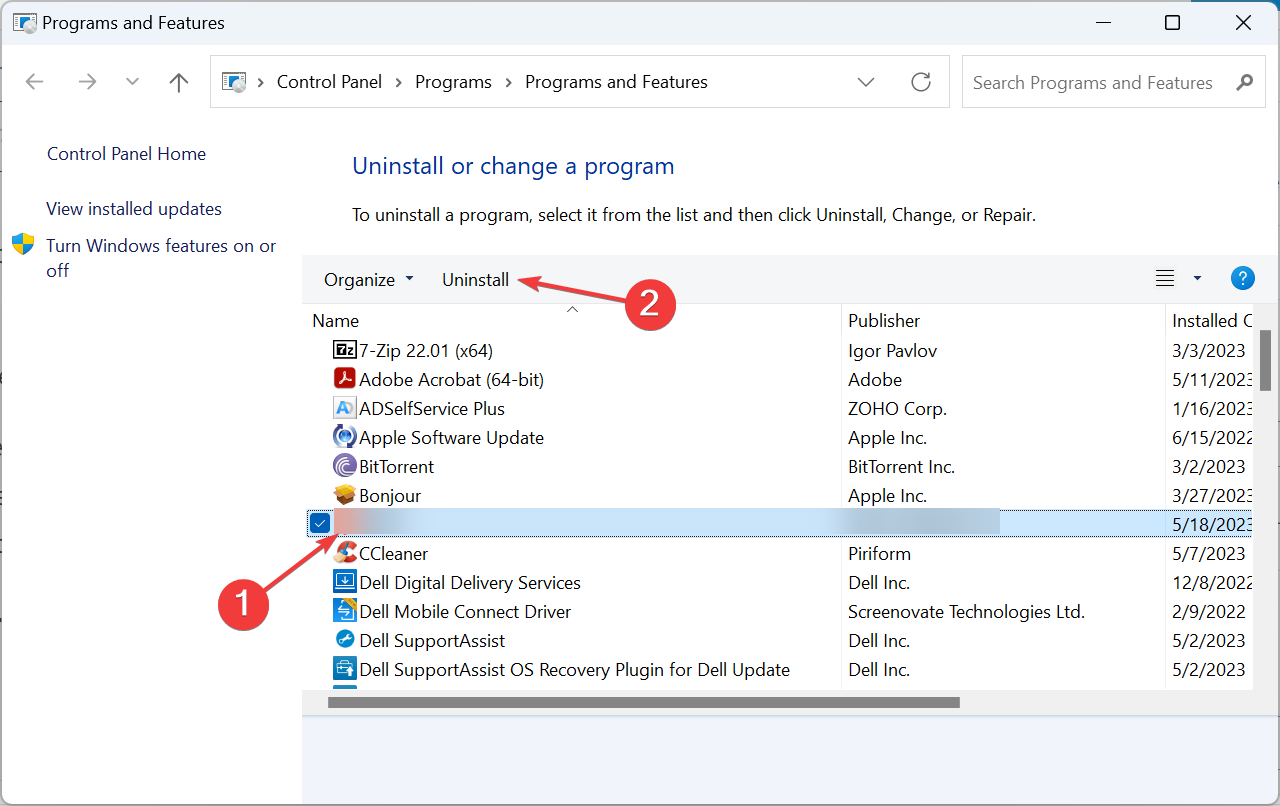Click the Bonjour package icon

345,496
